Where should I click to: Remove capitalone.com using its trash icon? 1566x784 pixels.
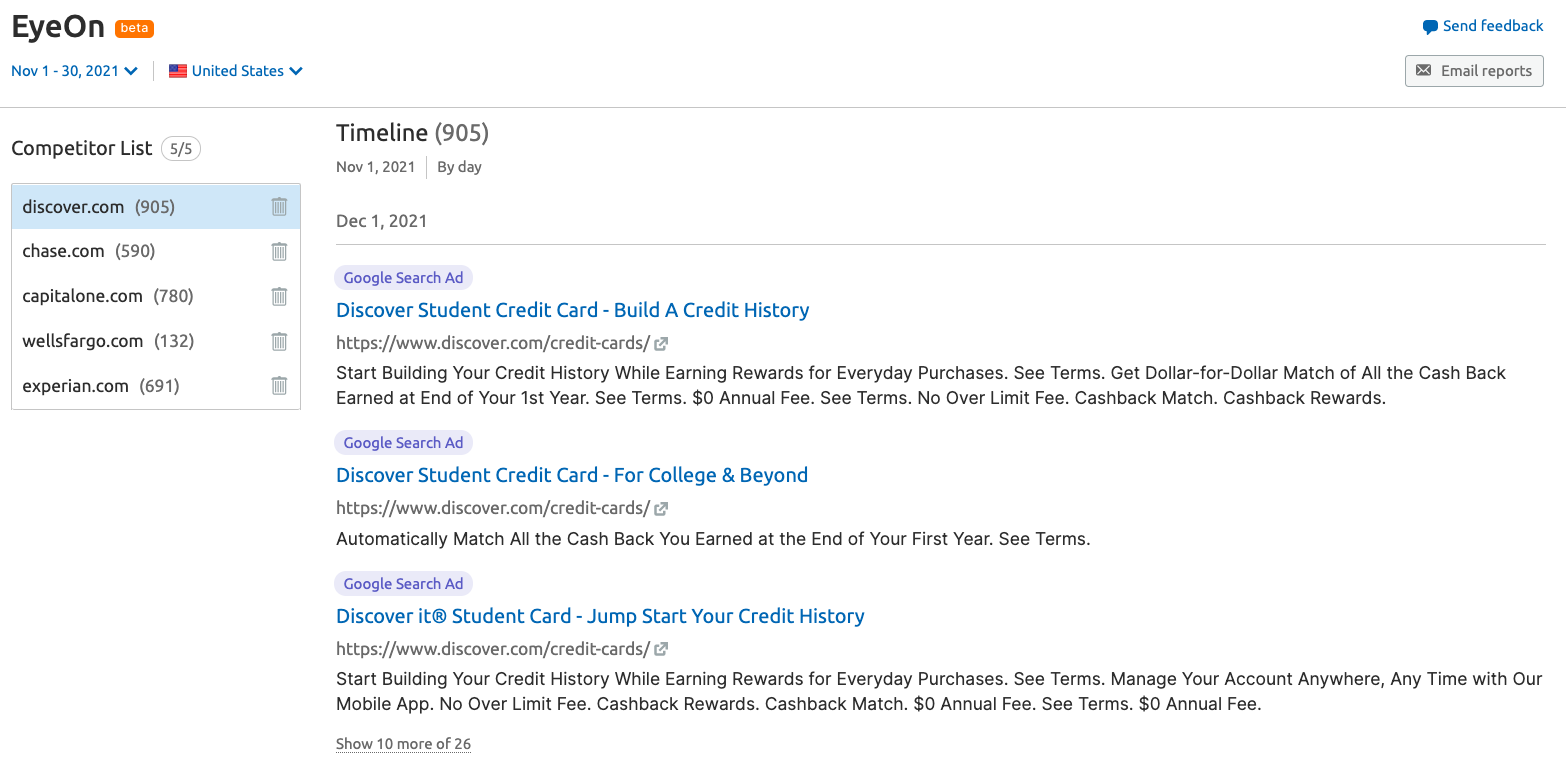pos(279,296)
